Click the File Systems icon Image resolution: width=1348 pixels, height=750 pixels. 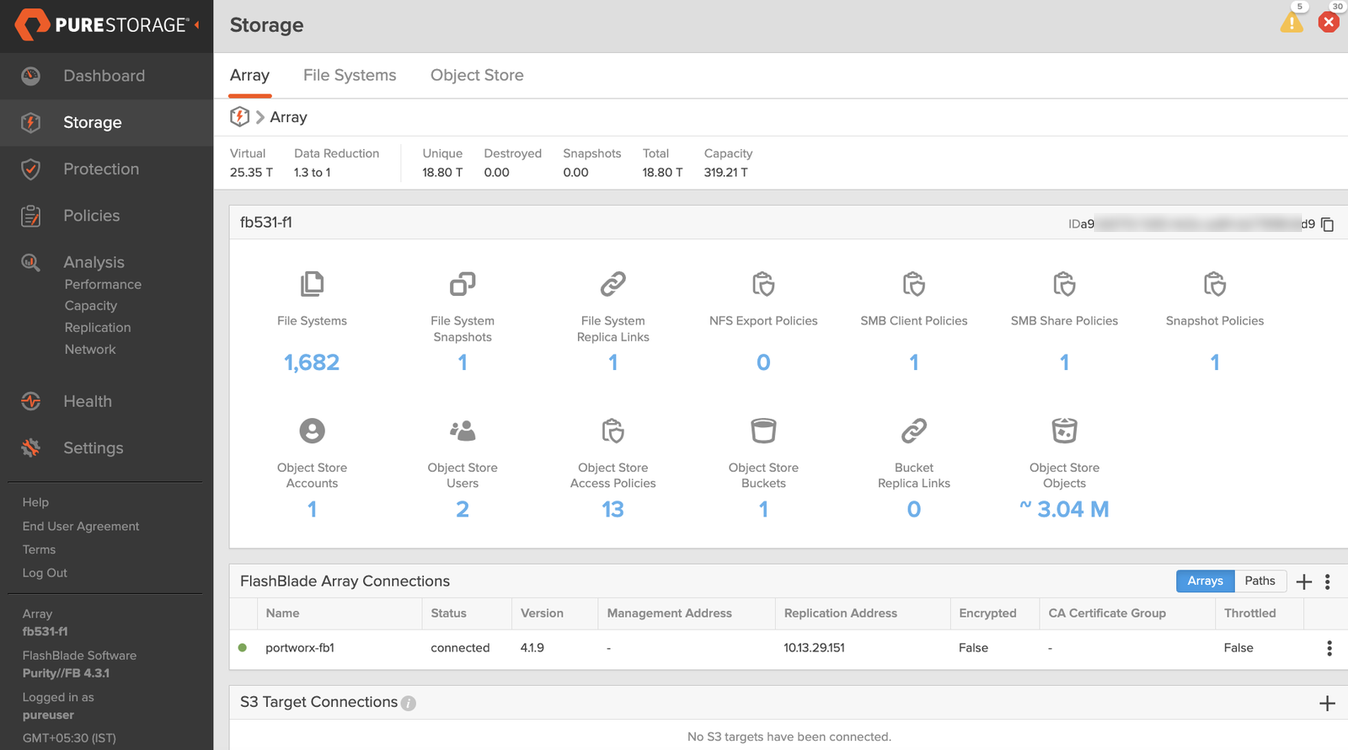tap(312, 284)
